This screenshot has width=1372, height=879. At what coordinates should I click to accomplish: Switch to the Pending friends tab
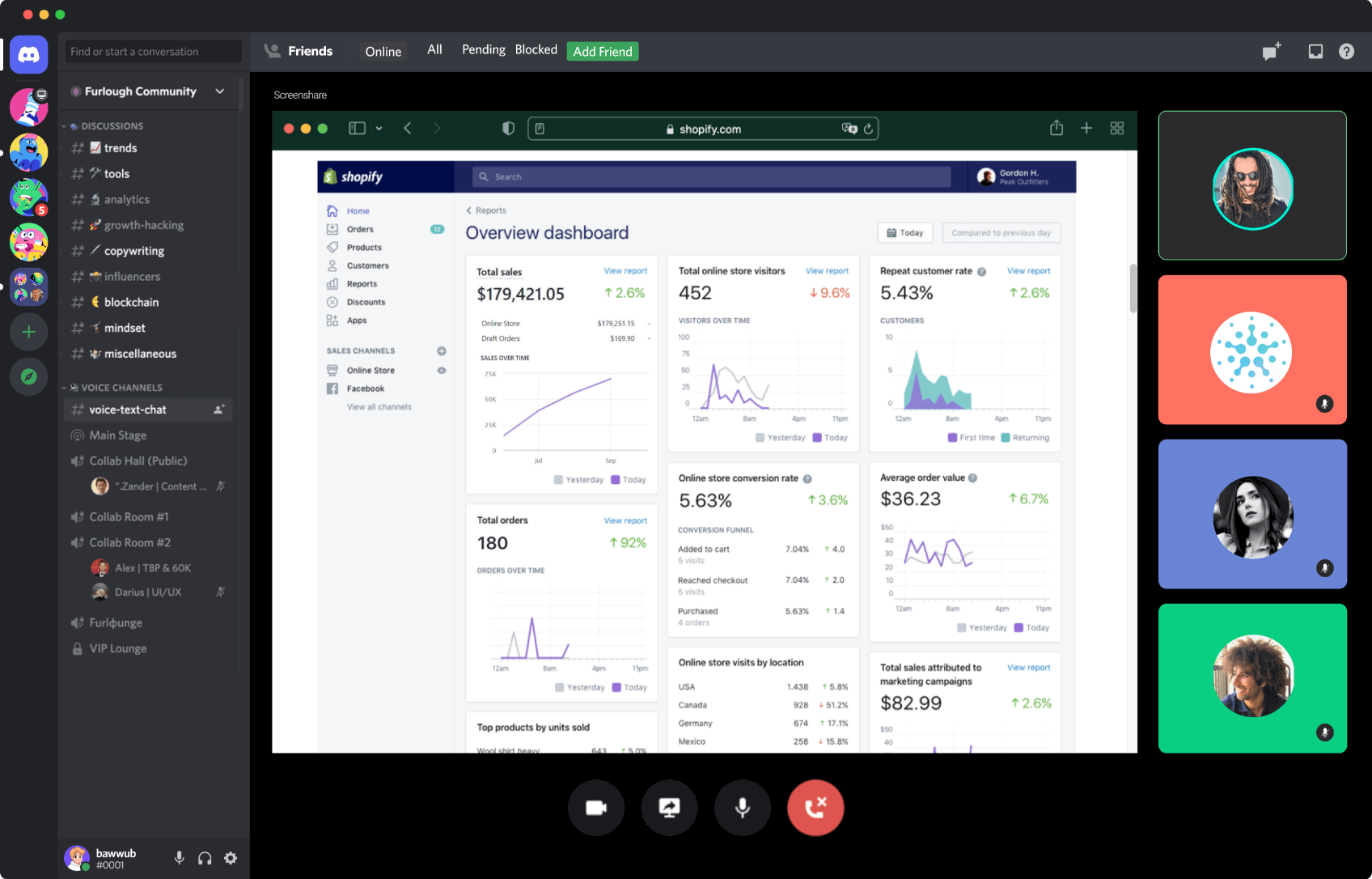coord(484,50)
